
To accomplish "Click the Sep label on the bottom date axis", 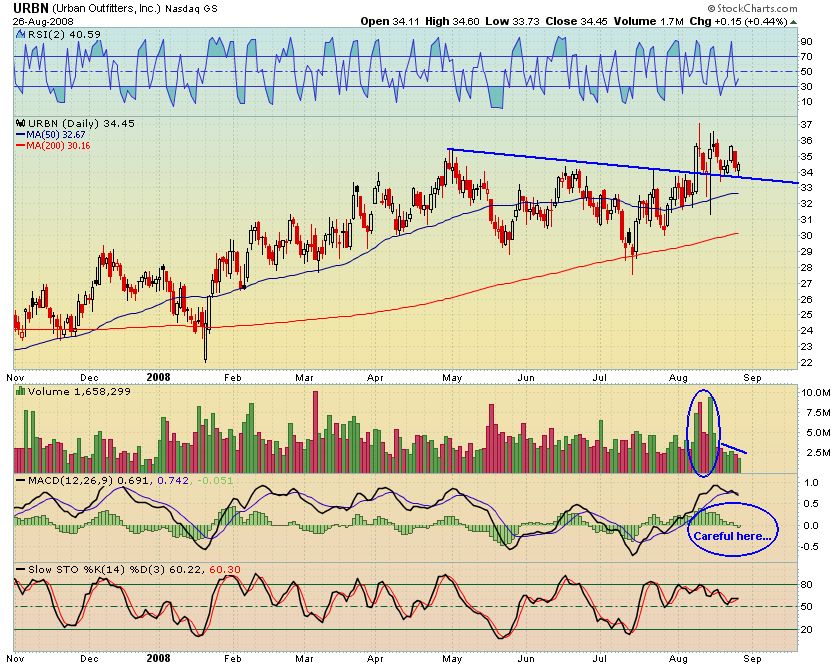I will (753, 659).
